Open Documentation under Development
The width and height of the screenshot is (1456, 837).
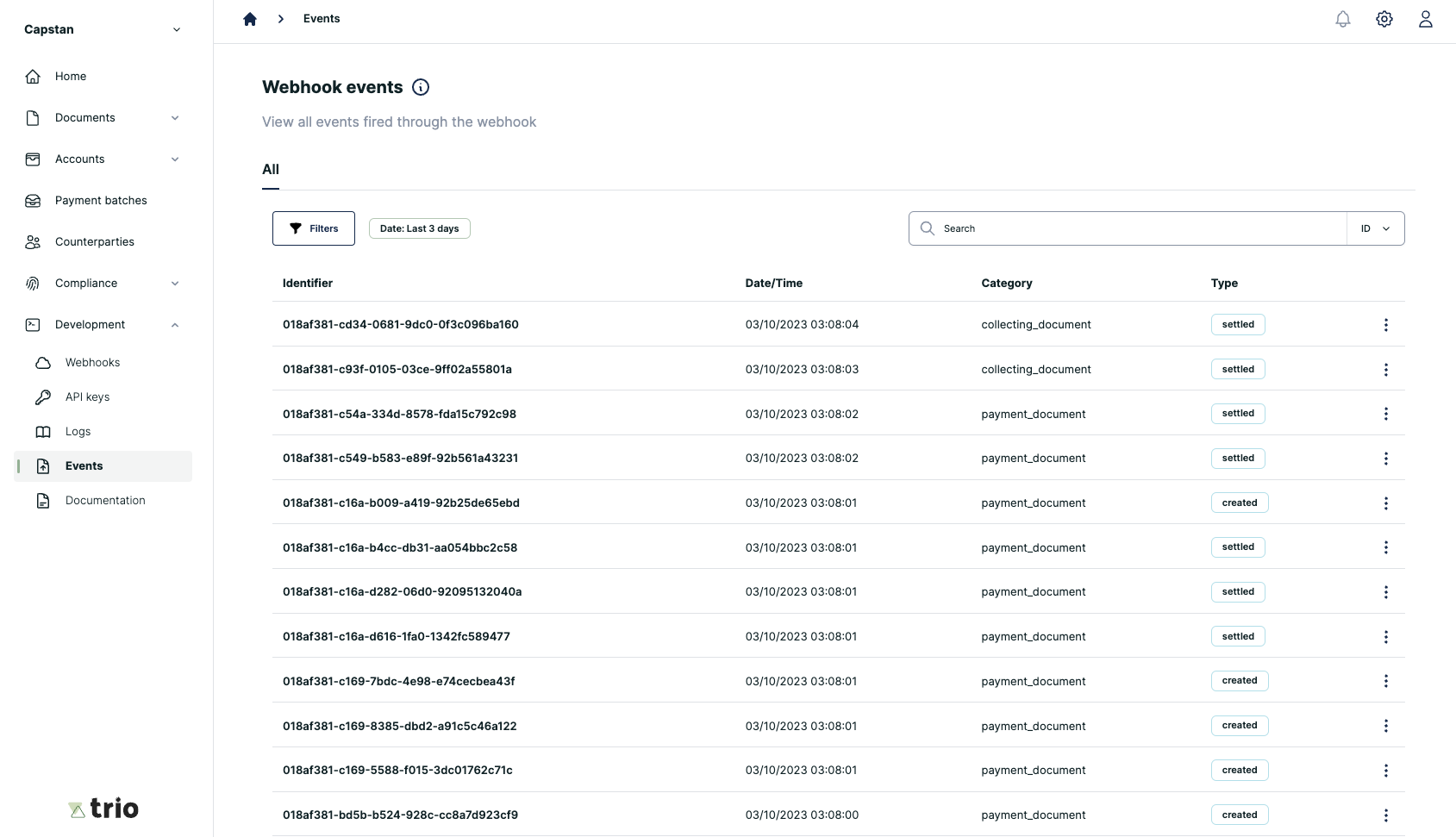click(103, 501)
